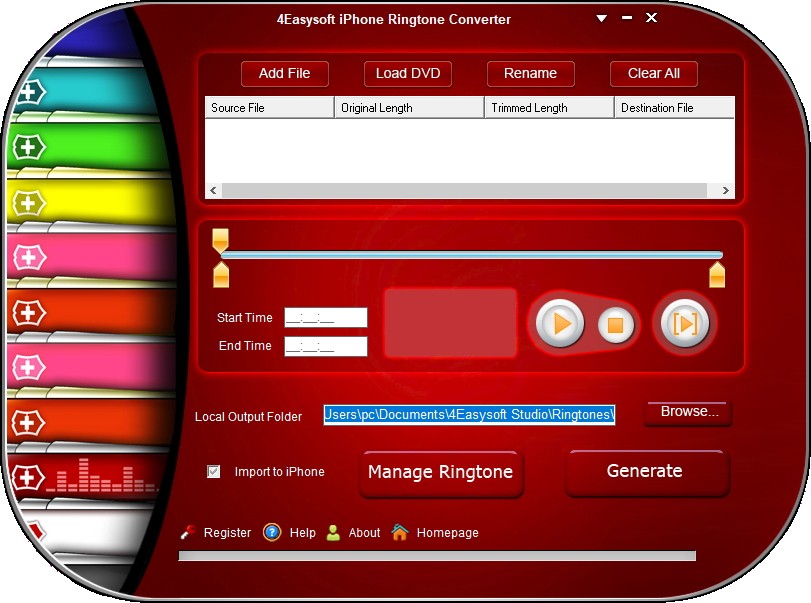Click the plus icon on the green folder

29,147
